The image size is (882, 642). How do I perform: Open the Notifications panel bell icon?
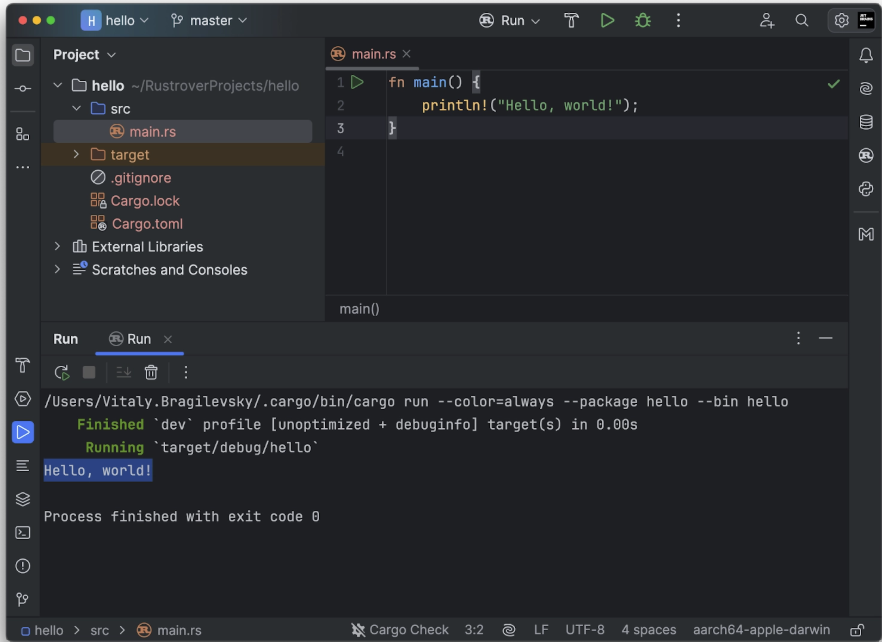click(x=866, y=55)
